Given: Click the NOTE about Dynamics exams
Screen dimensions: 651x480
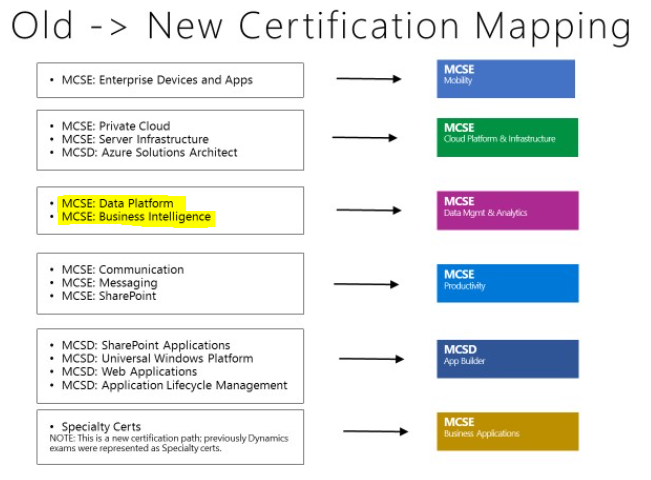Looking at the screenshot, I should (169, 443).
